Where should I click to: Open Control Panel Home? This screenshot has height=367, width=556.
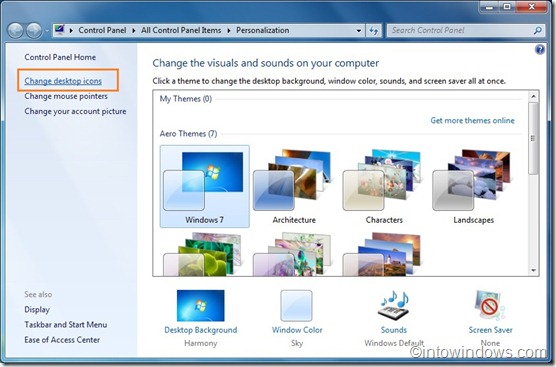pyautogui.click(x=60, y=57)
